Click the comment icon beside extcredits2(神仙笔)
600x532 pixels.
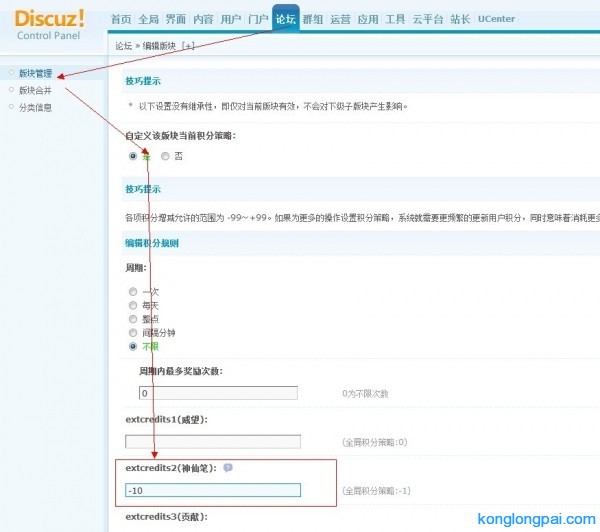[228, 467]
